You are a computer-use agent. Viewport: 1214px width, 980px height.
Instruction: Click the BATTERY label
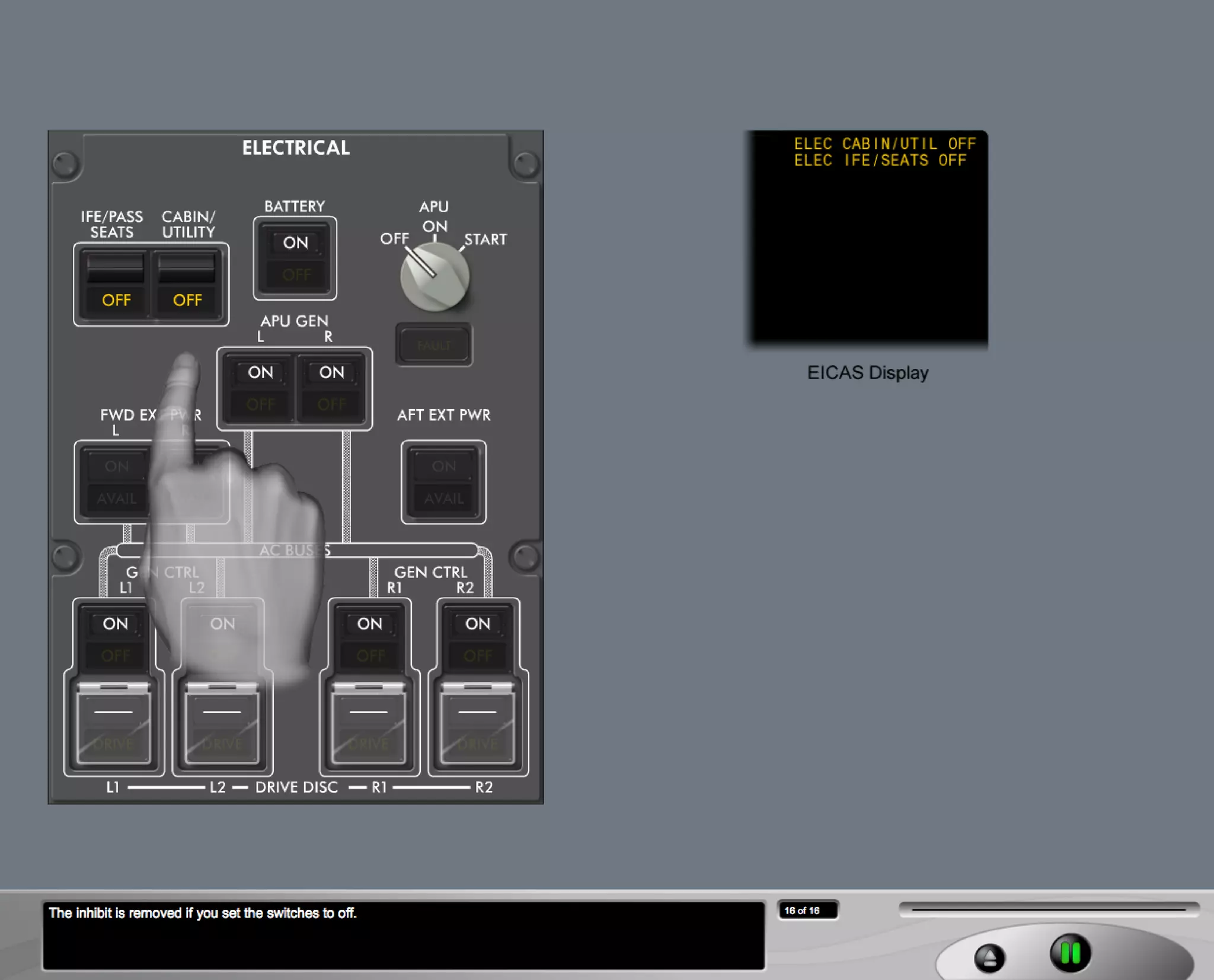point(295,206)
